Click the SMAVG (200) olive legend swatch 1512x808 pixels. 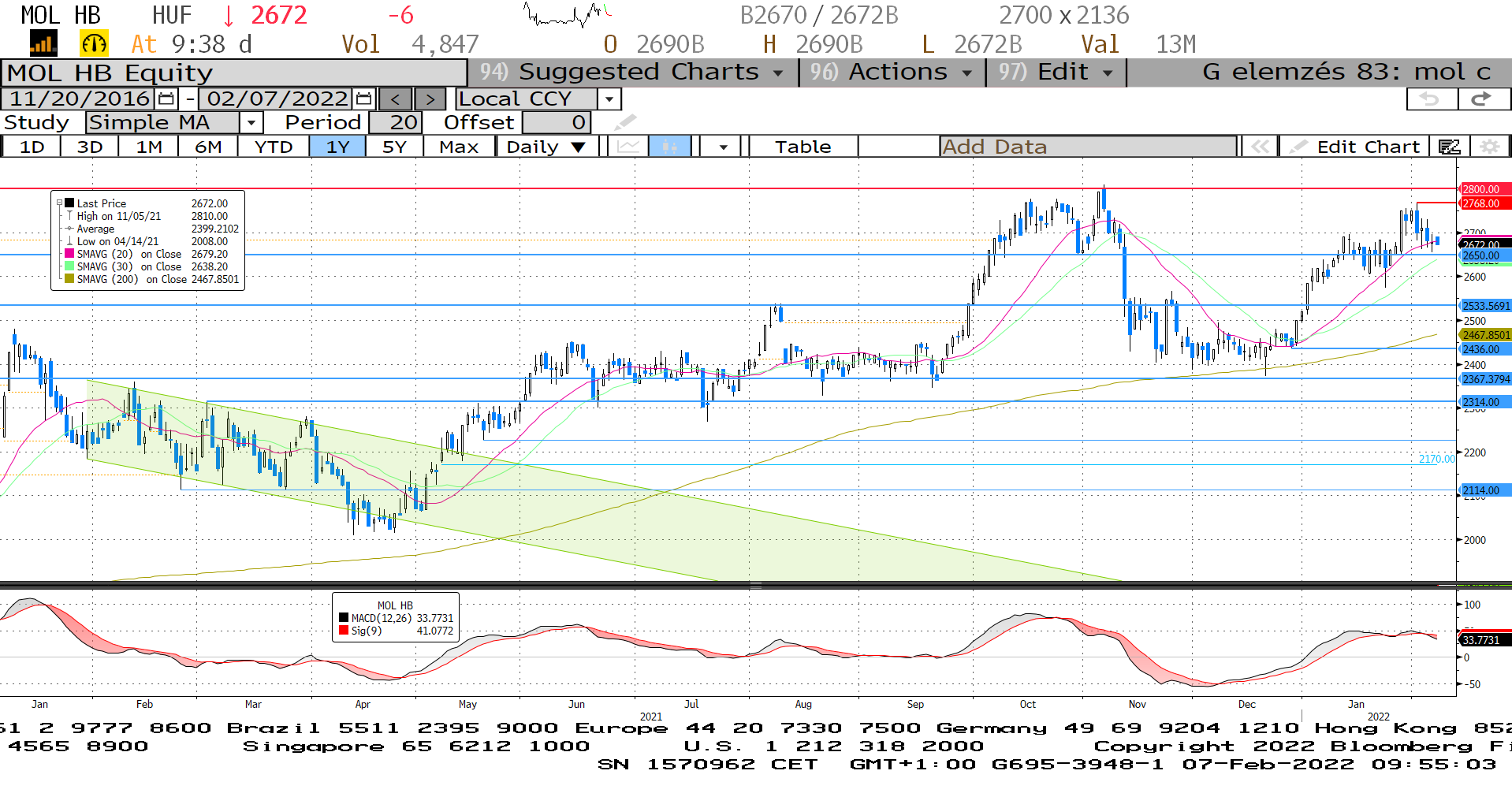point(69,279)
